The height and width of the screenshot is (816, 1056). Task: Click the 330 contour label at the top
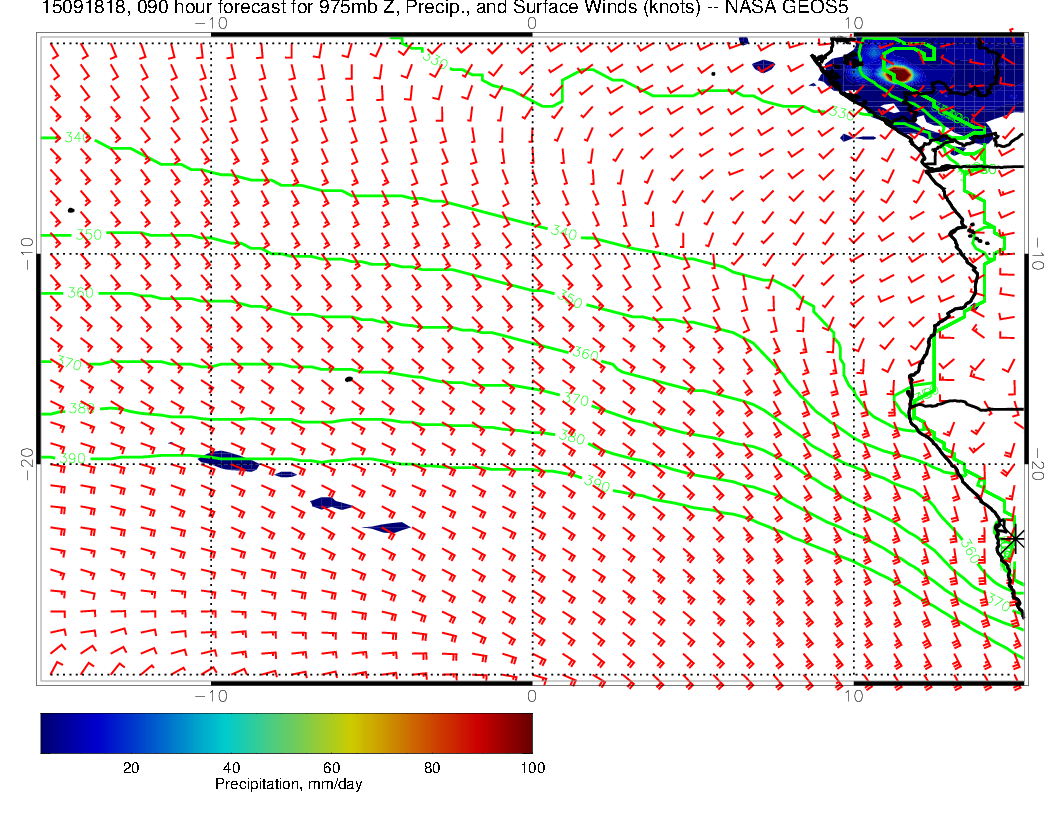[x=434, y=60]
